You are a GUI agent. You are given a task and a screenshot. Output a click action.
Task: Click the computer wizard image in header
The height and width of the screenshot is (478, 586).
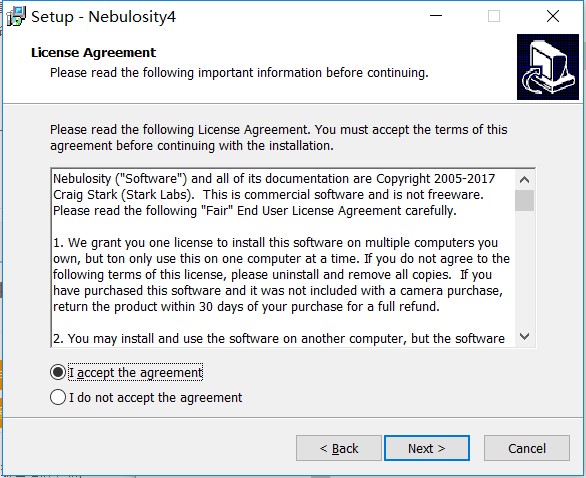click(548, 67)
